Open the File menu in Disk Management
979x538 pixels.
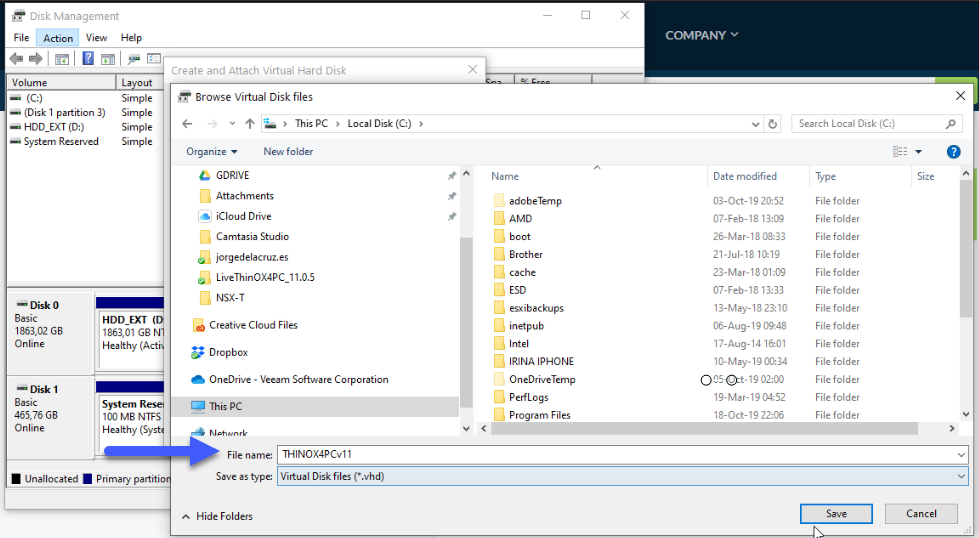coord(21,37)
